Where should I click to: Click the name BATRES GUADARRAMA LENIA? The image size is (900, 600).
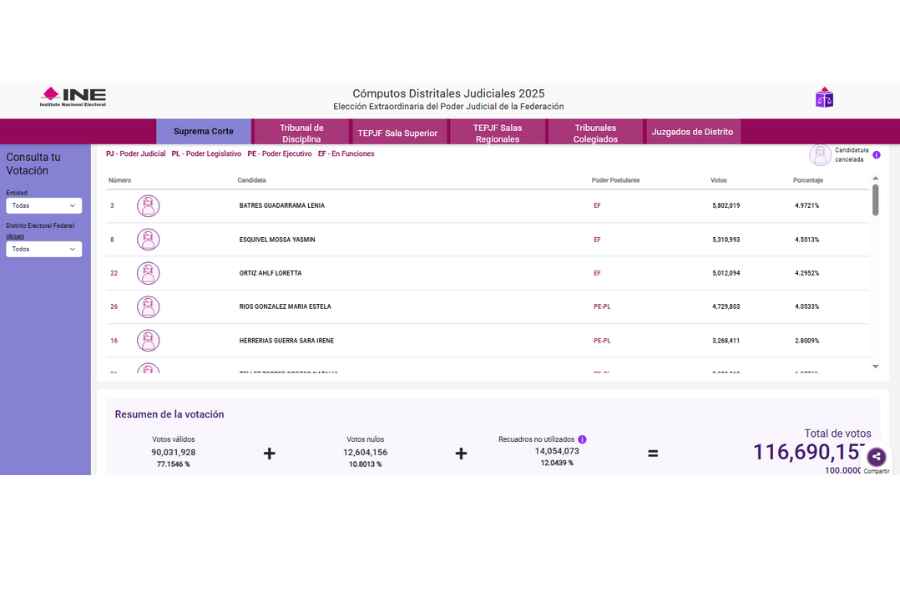[x=282, y=206]
